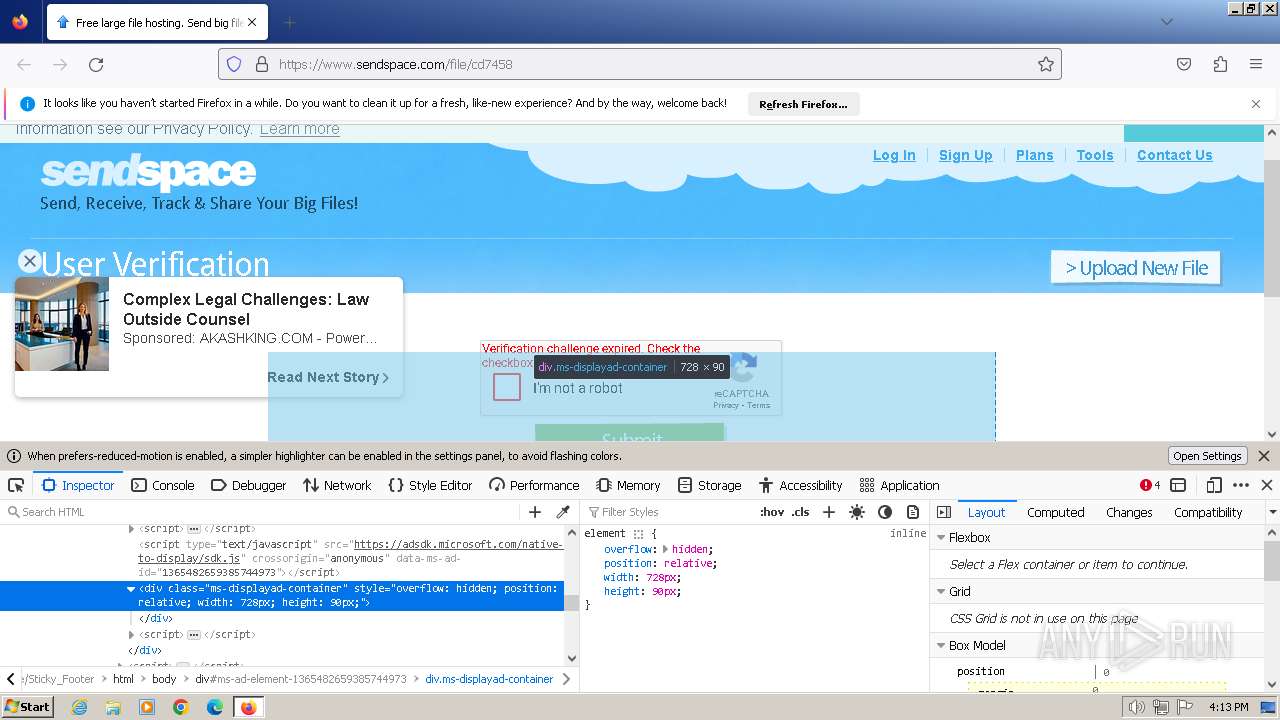Toggle .cls class panel
The image size is (1280, 720).
[x=800, y=512]
